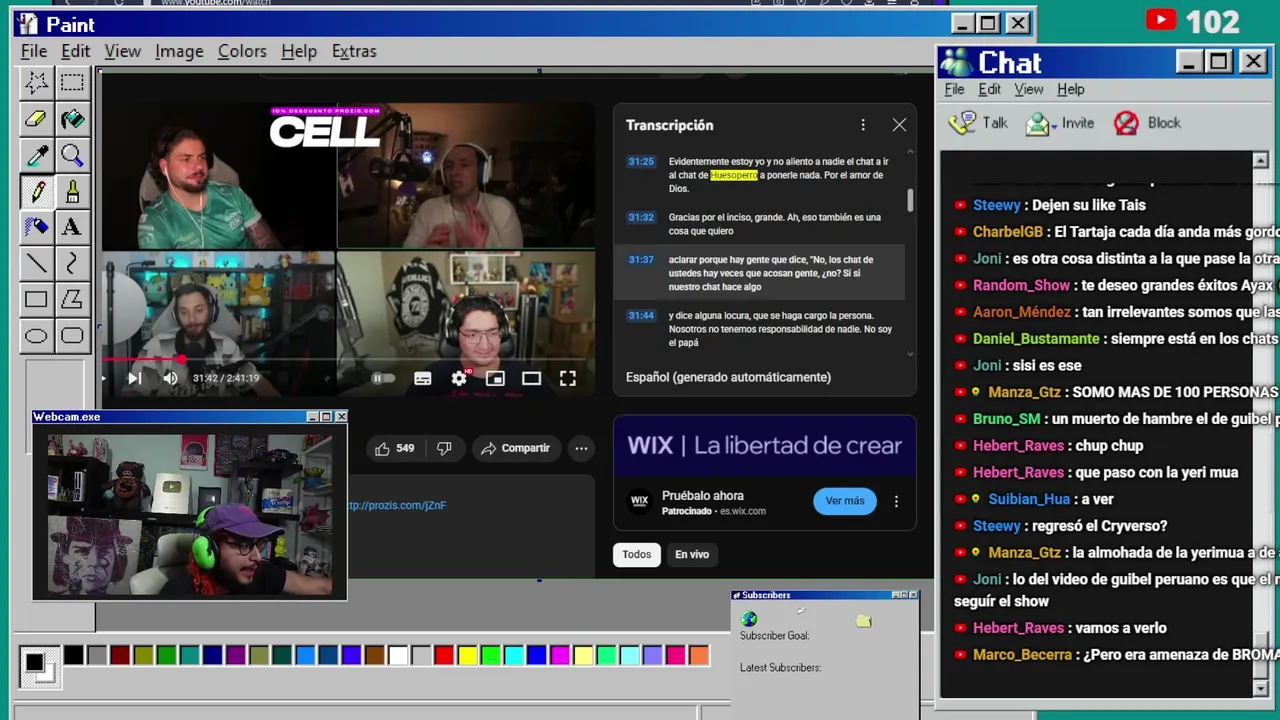Image resolution: width=1280 pixels, height=720 pixels.
Task: Enter fullscreen on the video player
Action: click(567, 378)
